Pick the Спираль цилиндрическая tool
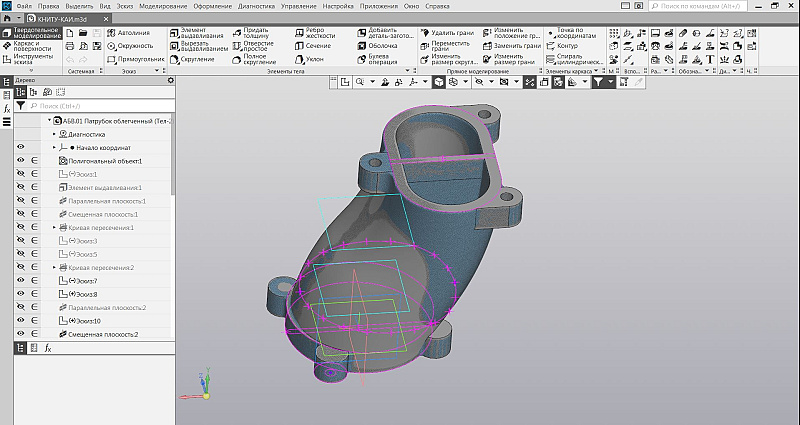The image size is (800, 425). (x=572, y=59)
